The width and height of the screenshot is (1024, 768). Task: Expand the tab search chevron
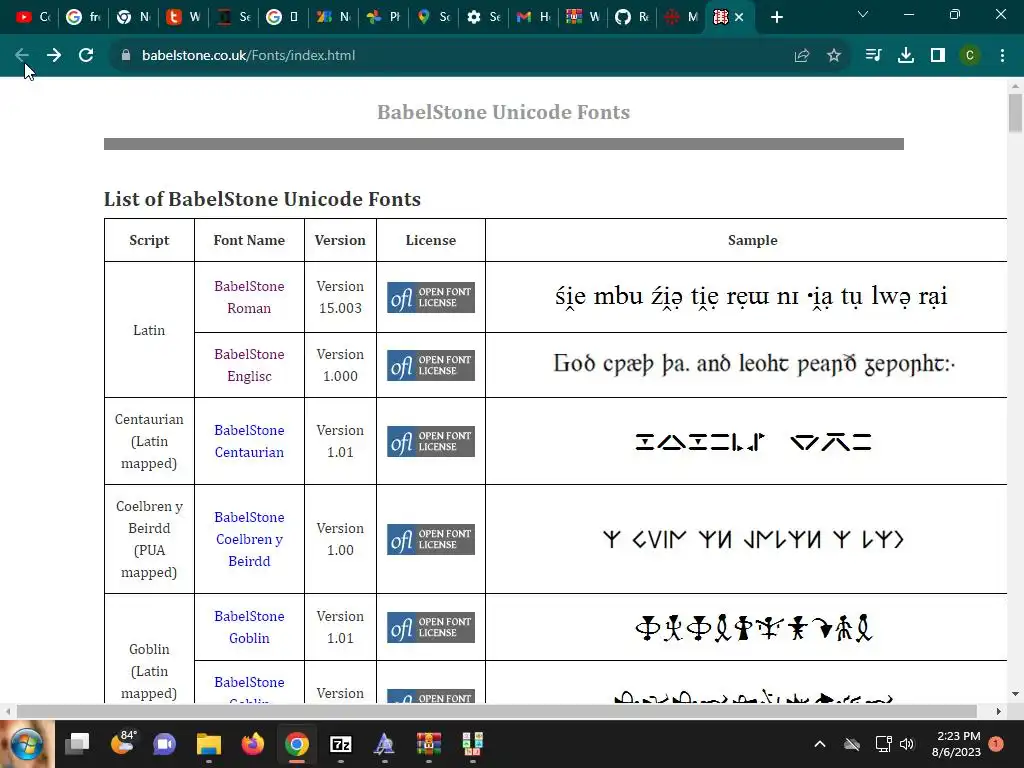tap(863, 14)
